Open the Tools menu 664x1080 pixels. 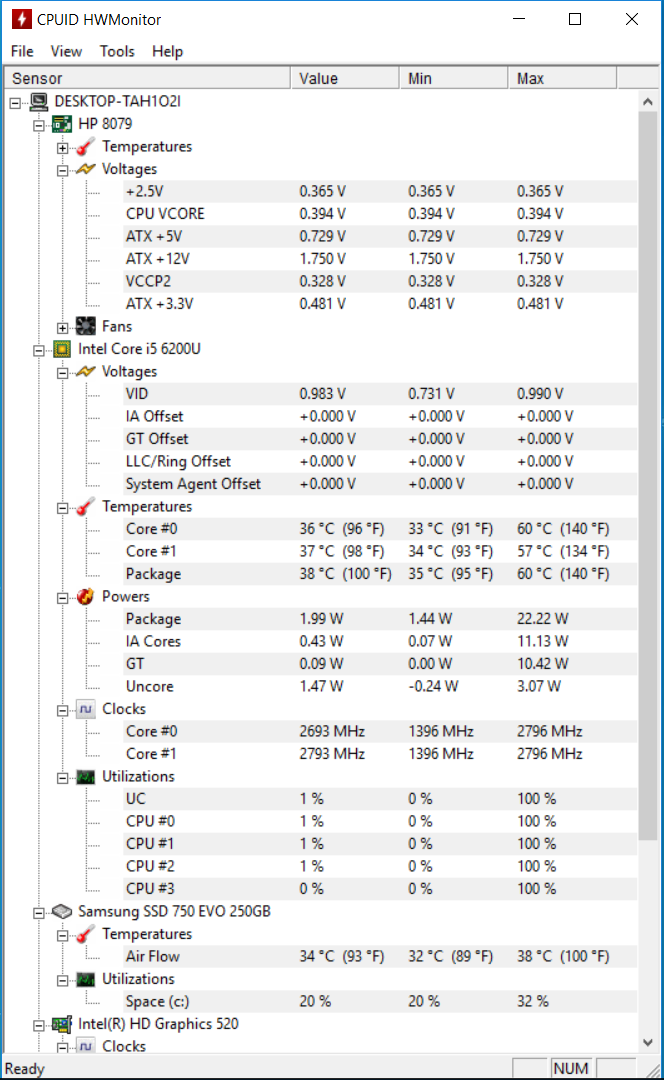pos(117,52)
